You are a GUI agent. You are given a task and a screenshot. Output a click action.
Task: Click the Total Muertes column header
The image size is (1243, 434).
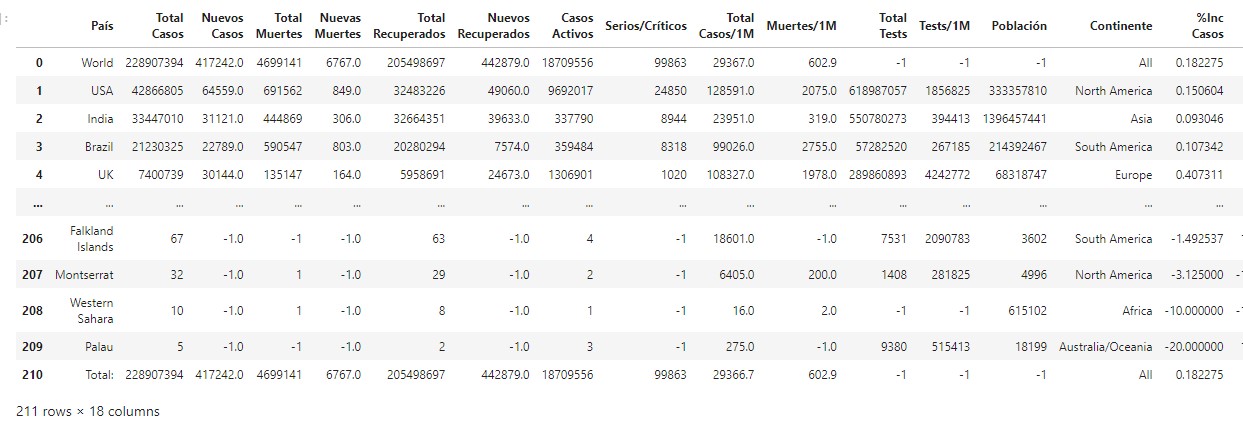click(x=281, y=26)
